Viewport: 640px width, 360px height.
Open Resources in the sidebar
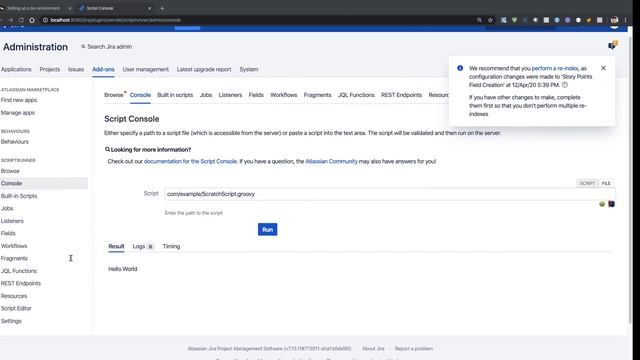(14, 296)
